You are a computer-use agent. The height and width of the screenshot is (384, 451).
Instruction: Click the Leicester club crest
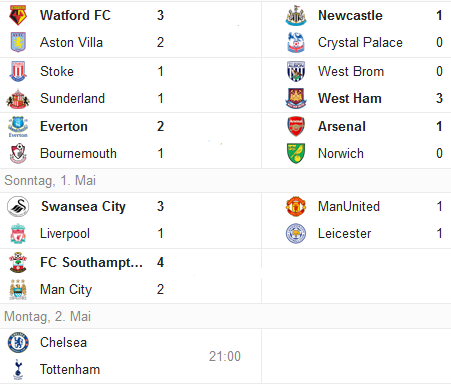pyautogui.click(x=296, y=233)
